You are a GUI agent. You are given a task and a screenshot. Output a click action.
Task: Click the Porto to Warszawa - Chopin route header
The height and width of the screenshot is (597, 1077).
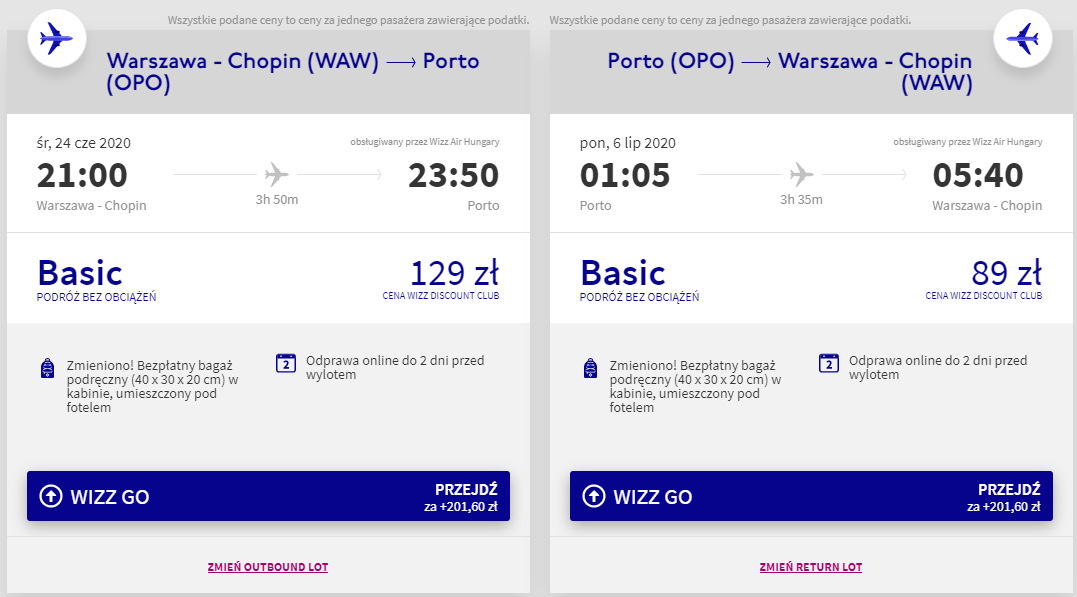790,73
